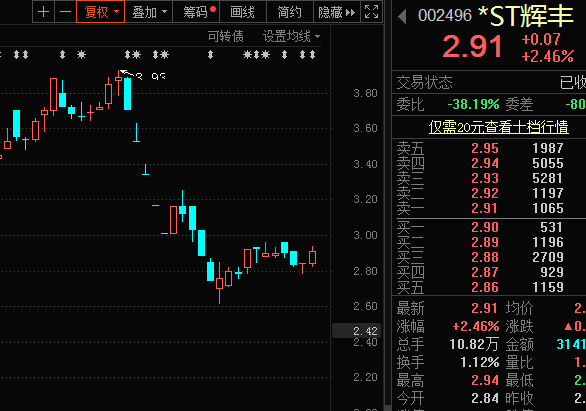Click 卖四 volume 5055
This screenshot has height=411, width=586.
[548, 163]
